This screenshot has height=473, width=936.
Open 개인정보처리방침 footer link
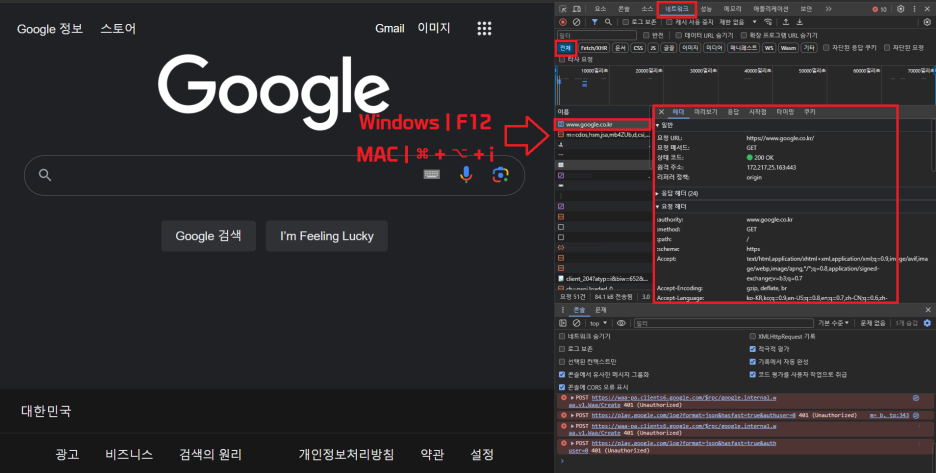pyautogui.click(x=346, y=454)
